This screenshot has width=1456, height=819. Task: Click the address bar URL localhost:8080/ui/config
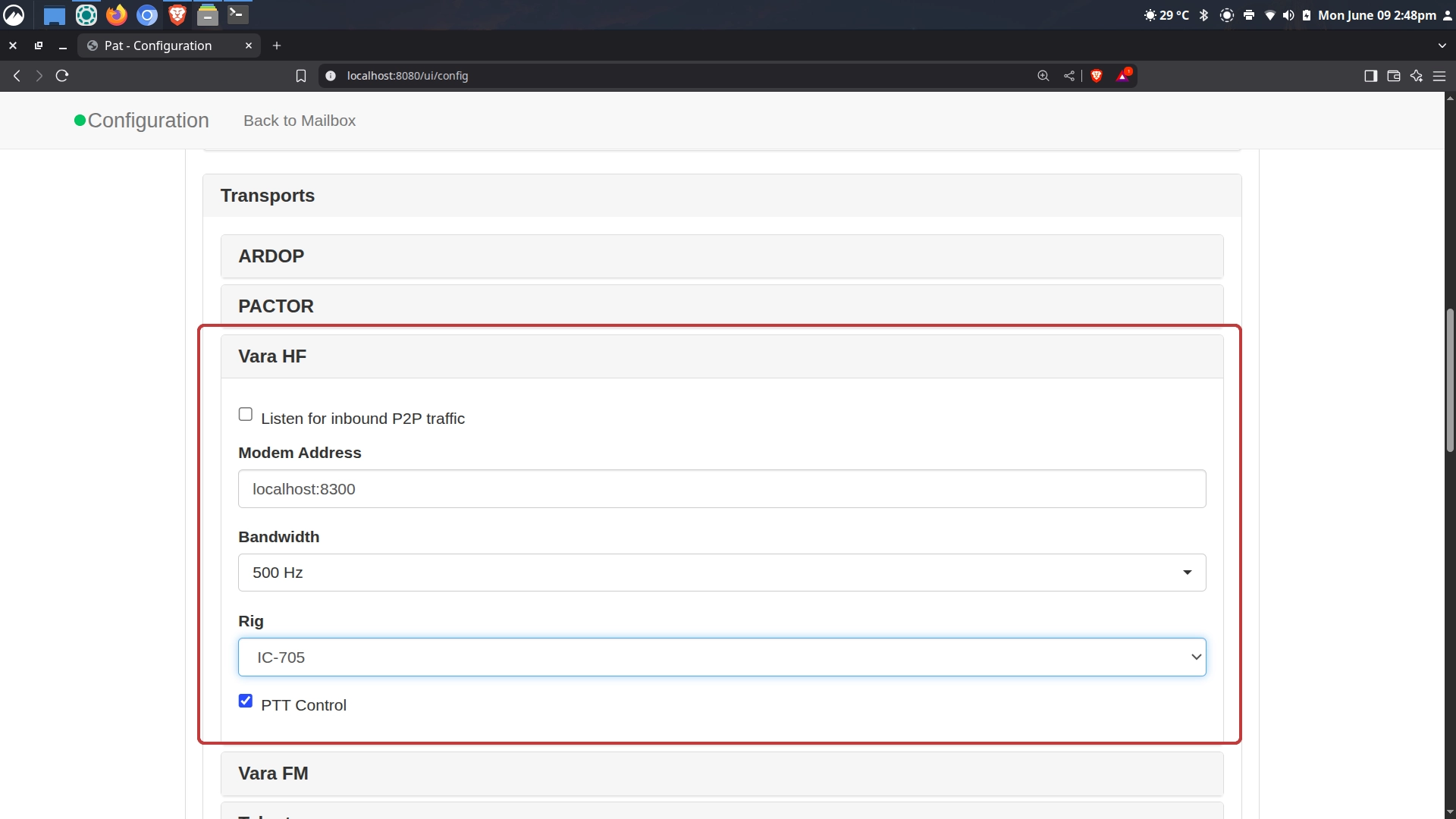click(x=407, y=76)
